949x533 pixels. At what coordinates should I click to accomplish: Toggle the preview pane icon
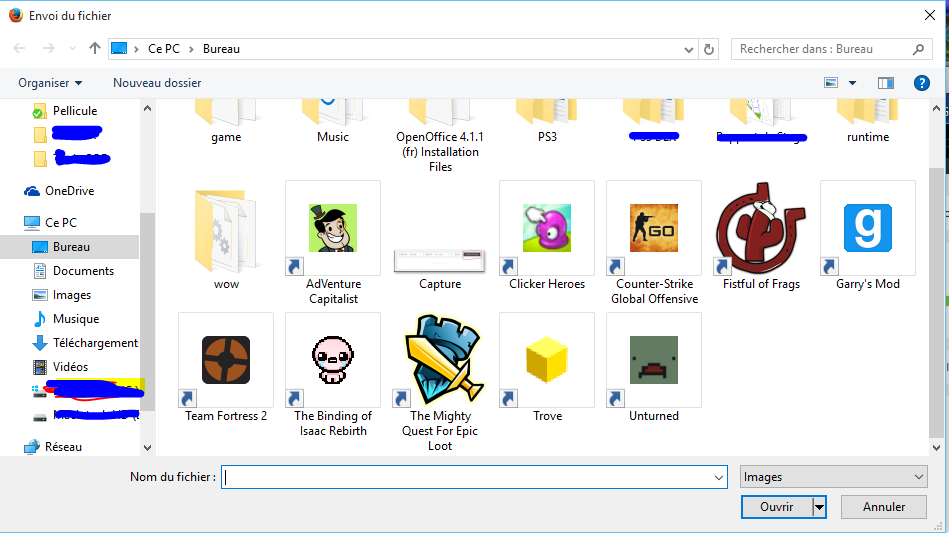point(885,83)
